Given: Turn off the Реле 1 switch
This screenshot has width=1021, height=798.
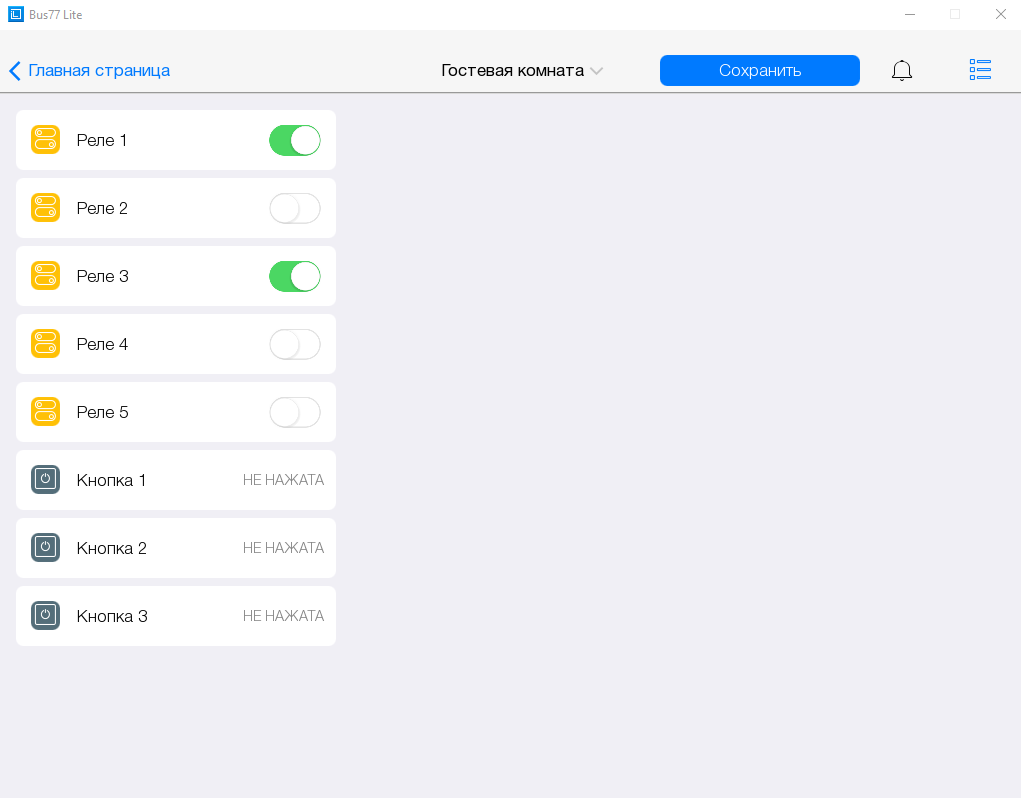Looking at the screenshot, I should (295, 140).
